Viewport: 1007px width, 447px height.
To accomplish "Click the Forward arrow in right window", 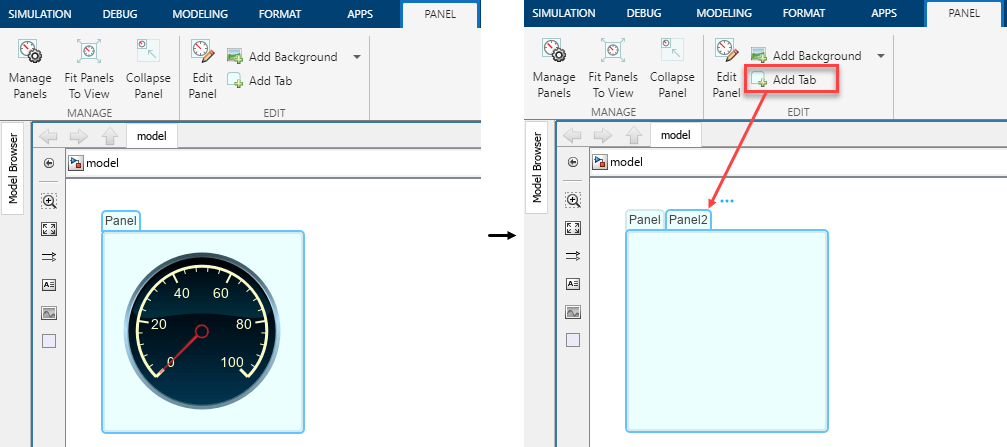I will pyautogui.click(x=603, y=135).
